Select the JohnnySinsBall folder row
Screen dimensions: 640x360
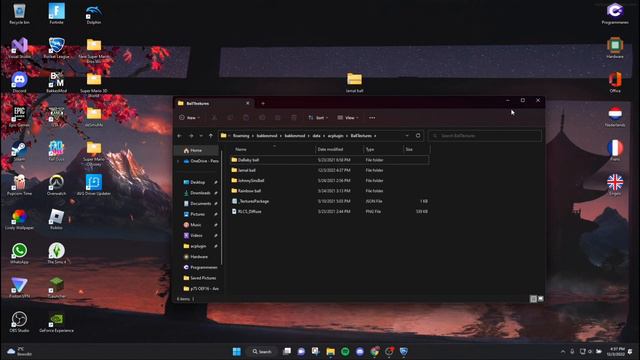click(x=329, y=180)
